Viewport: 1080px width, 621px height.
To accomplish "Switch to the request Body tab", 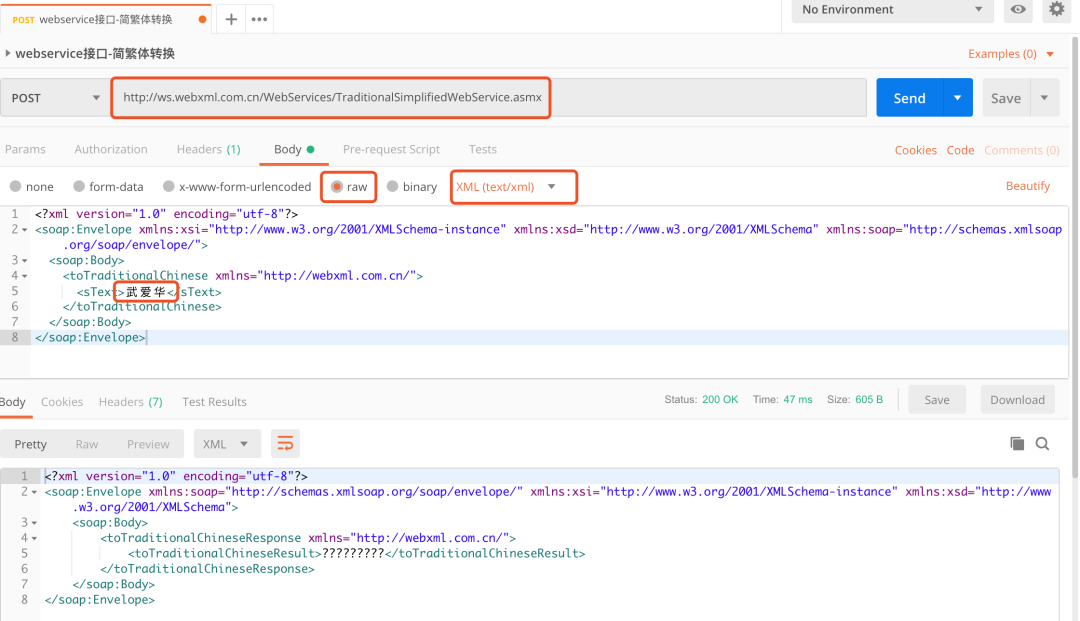I will pyautogui.click(x=294, y=149).
